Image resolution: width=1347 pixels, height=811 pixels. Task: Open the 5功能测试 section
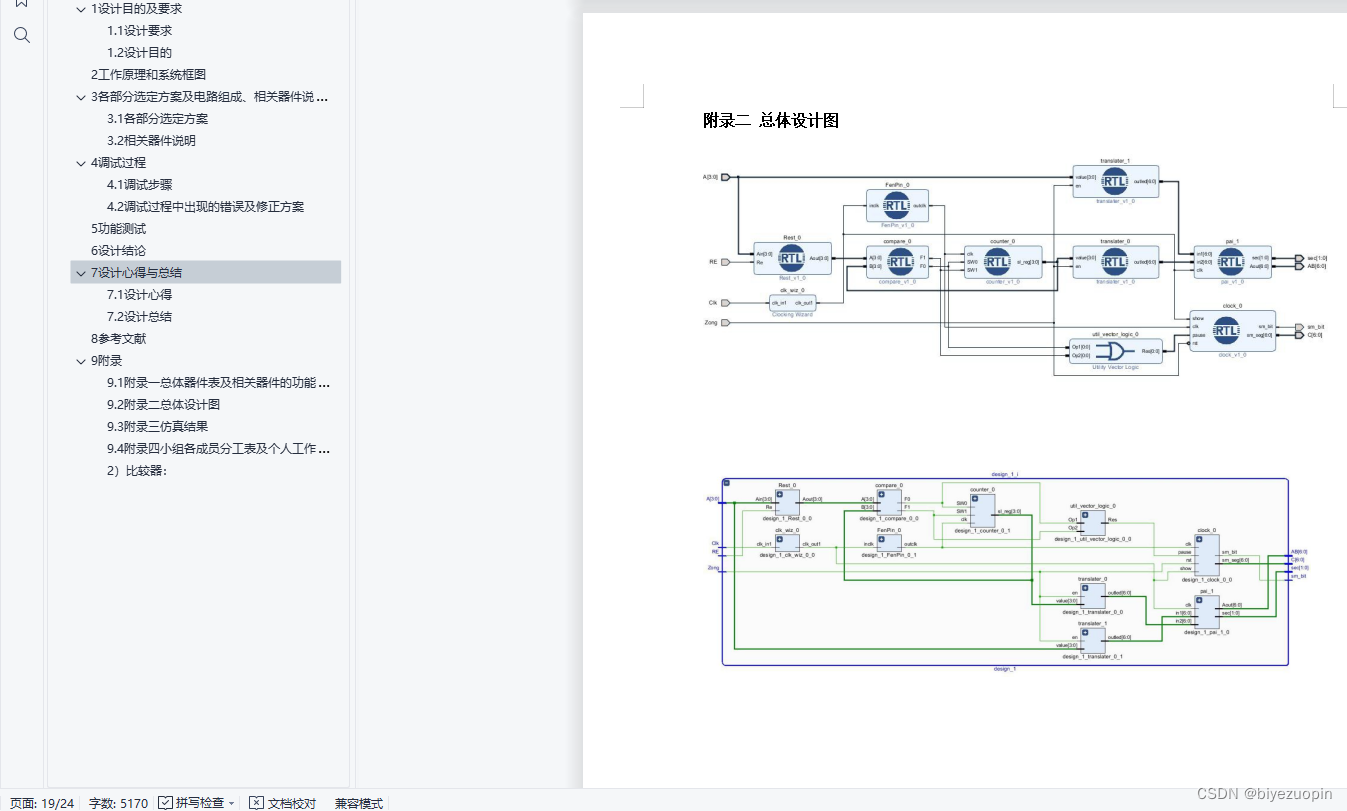point(116,228)
